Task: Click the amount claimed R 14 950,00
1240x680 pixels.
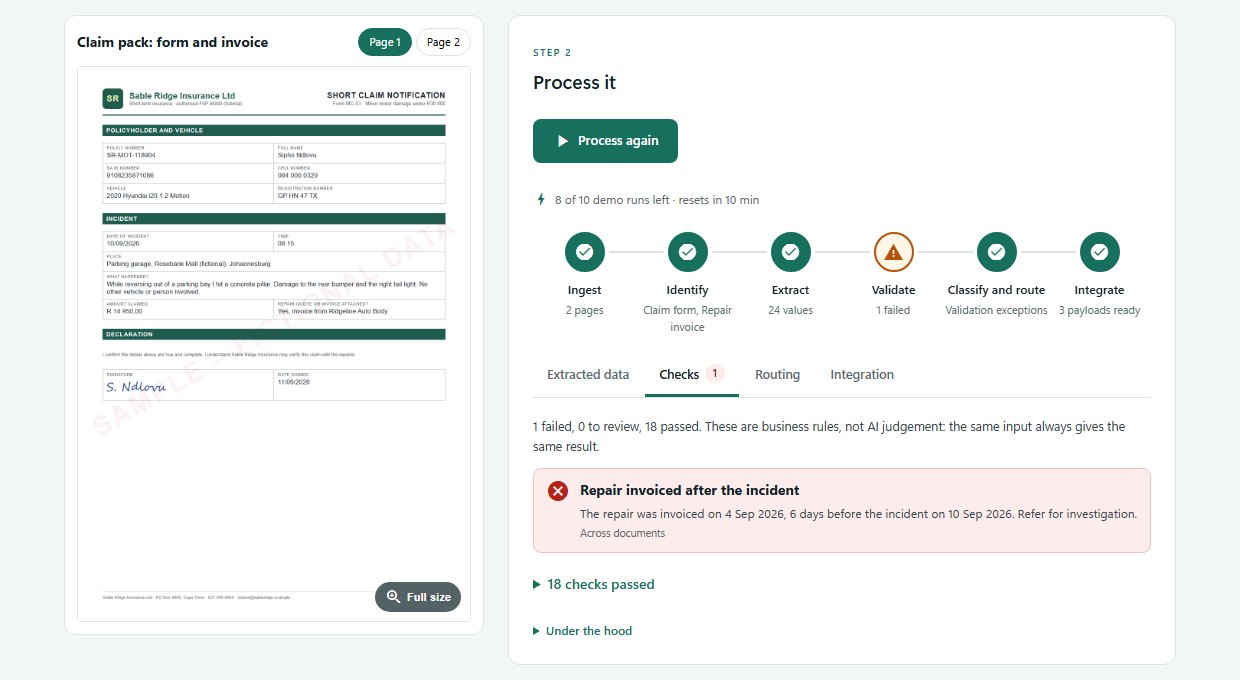Action: (x=125, y=311)
